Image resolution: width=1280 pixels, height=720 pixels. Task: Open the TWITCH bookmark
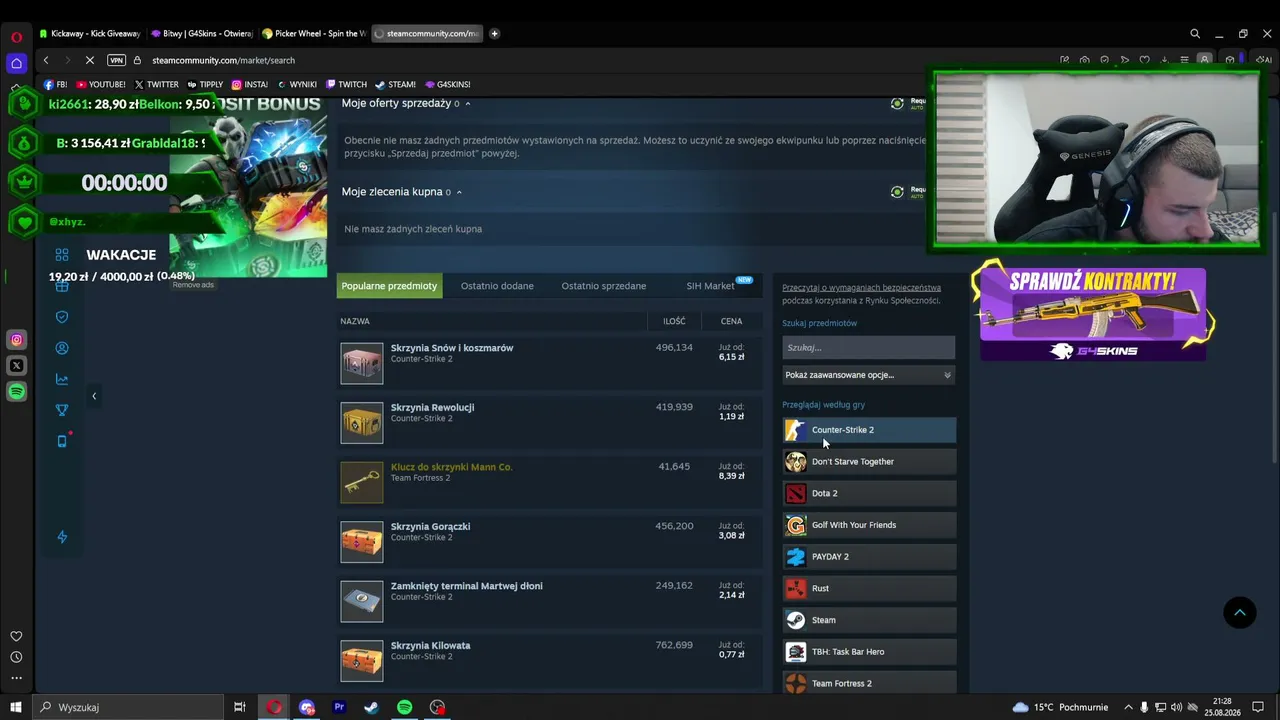point(346,85)
